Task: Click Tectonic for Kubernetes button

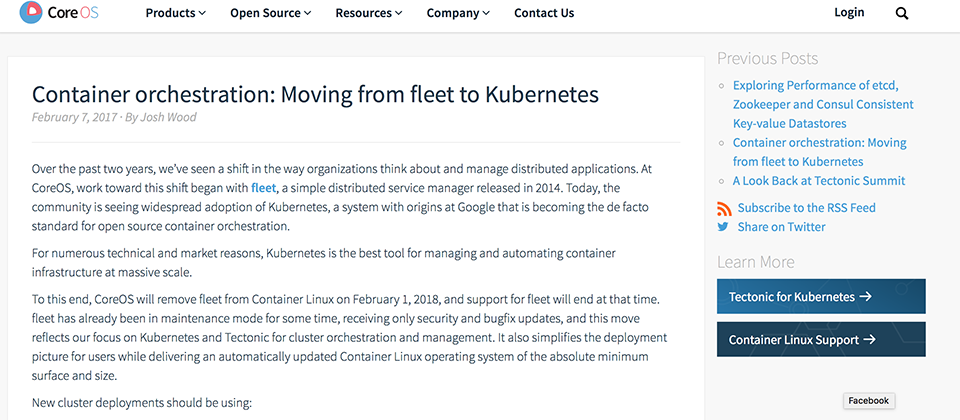Action: 821,296
